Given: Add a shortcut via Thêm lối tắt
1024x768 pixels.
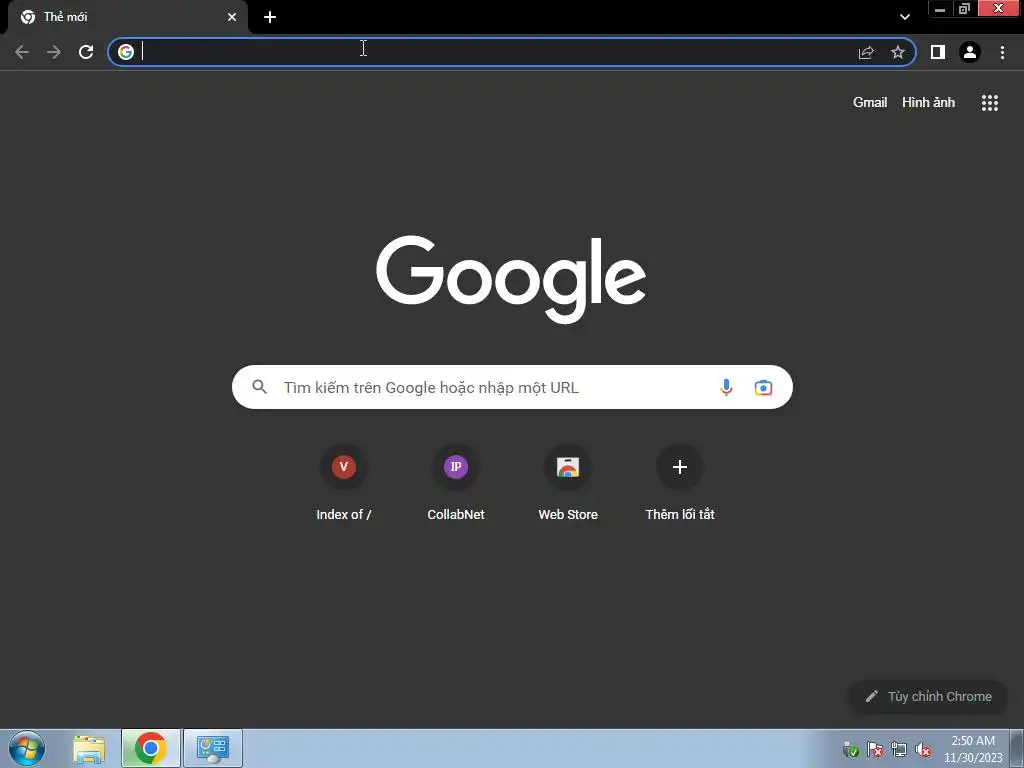Looking at the screenshot, I should point(680,483).
